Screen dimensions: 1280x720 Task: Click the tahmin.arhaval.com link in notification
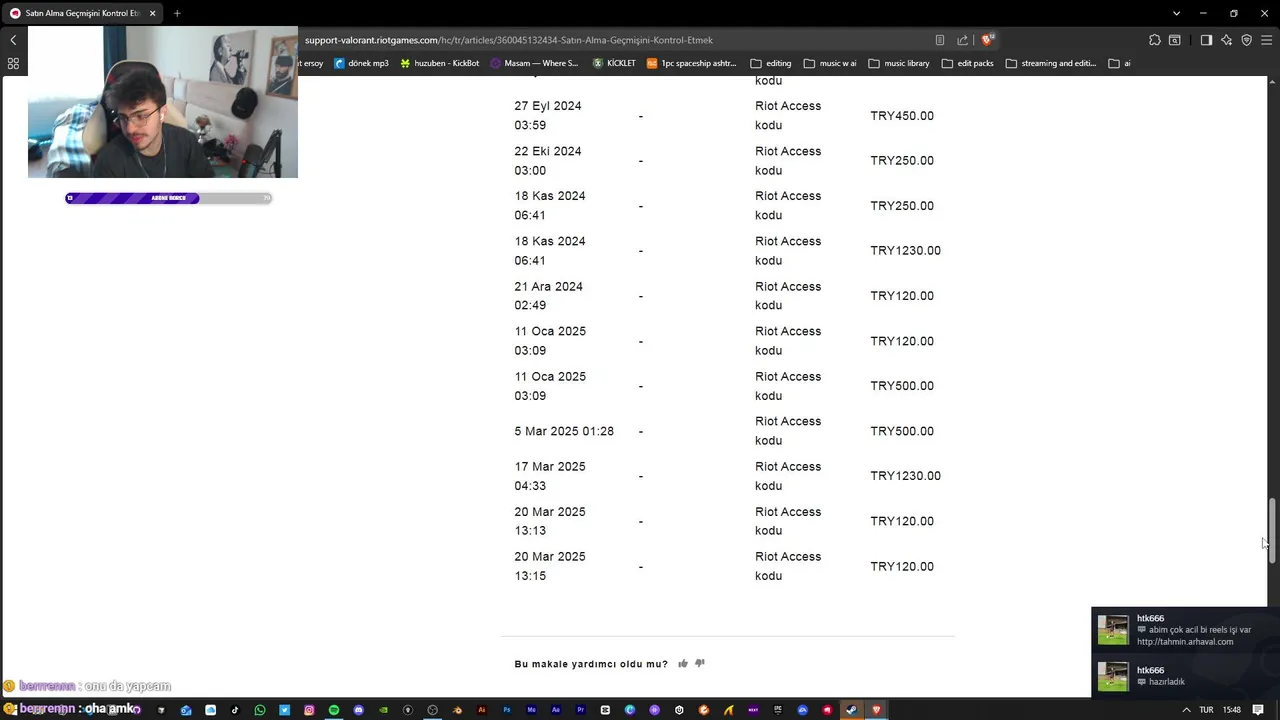point(1185,642)
